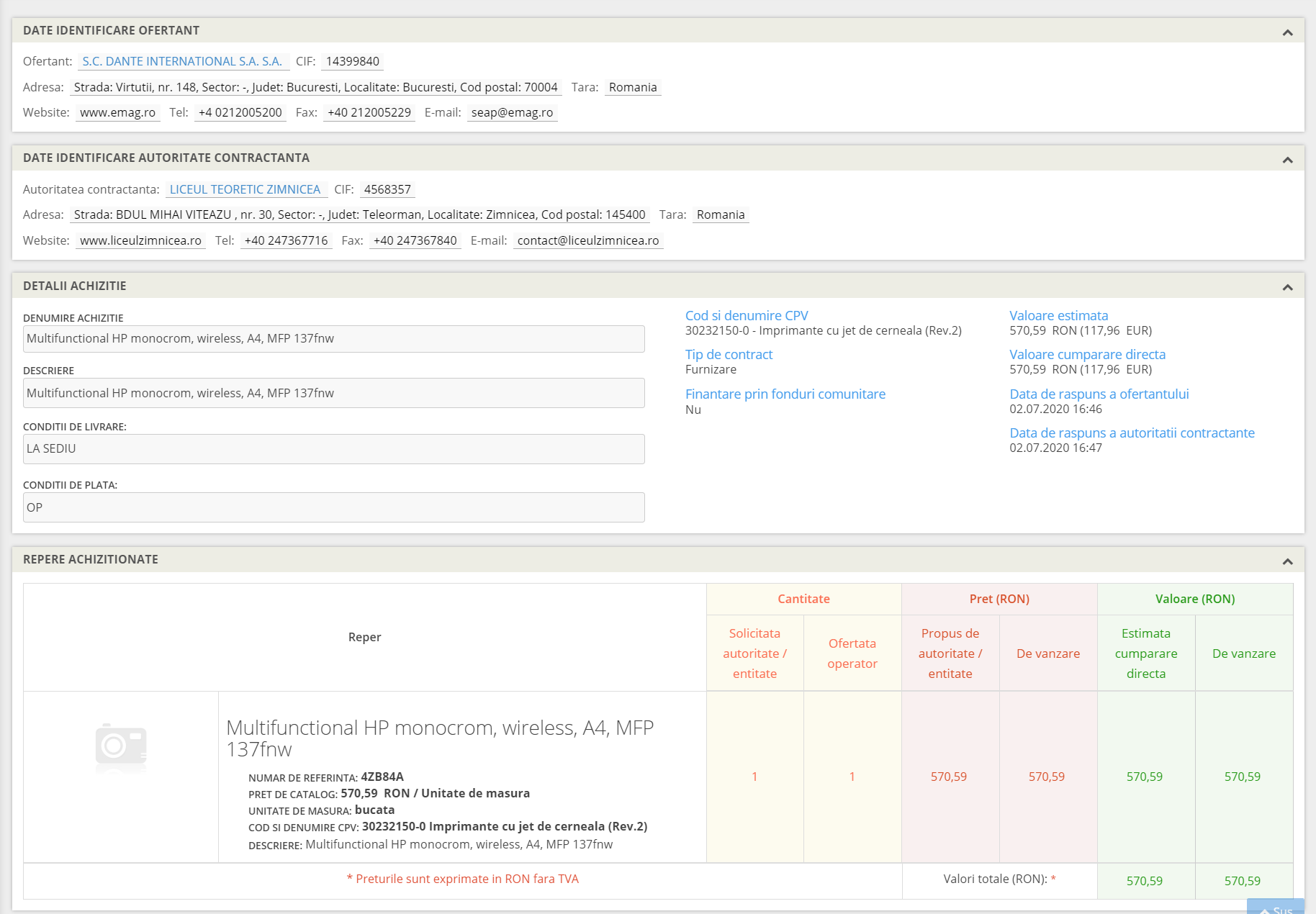Click the Valoare cumparare directa label
The height and width of the screenshot is (914, 1316).
tap(1088, 354)
